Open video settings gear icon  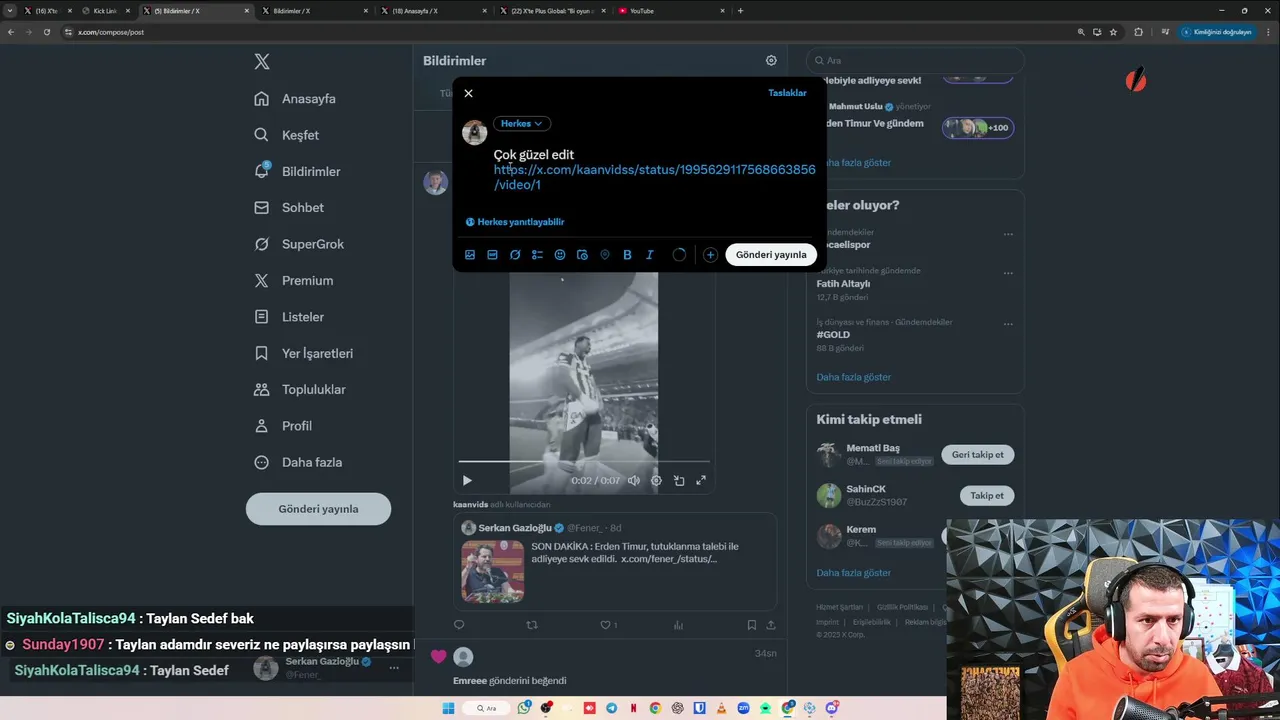pyautogui.click(x=656, y=481)
